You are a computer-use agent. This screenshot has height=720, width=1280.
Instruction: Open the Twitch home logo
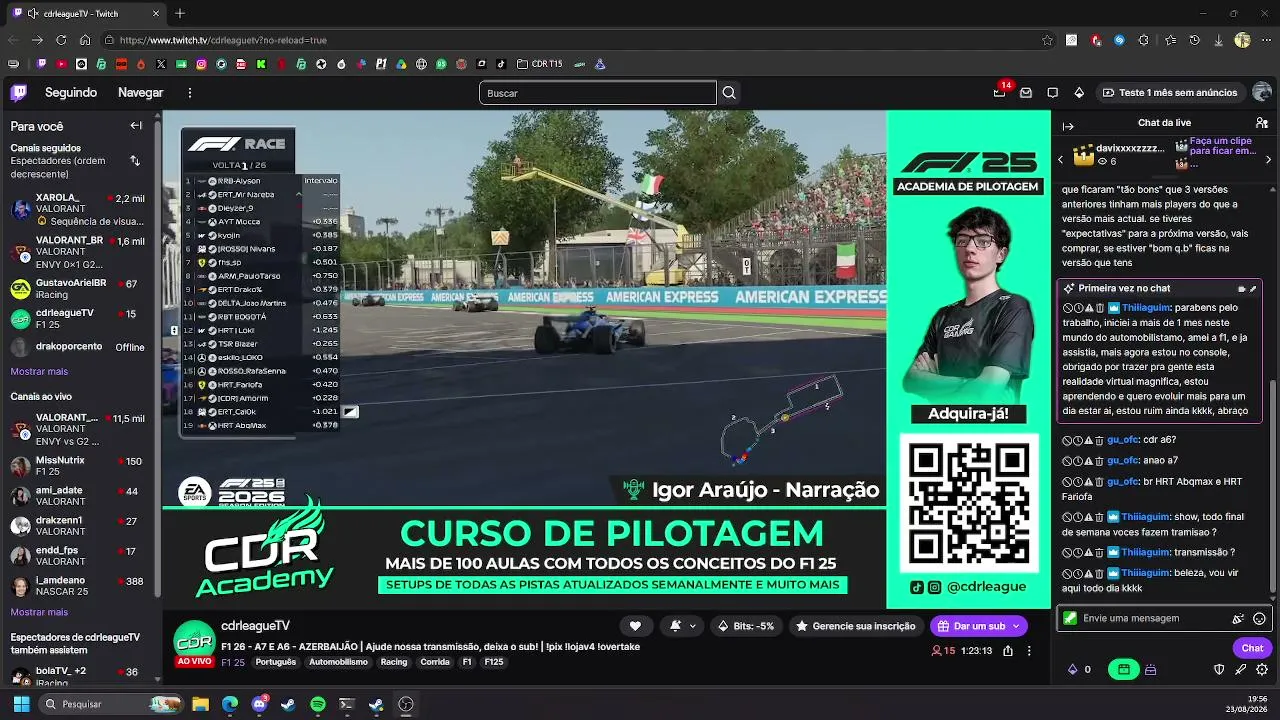coord(19,92)
